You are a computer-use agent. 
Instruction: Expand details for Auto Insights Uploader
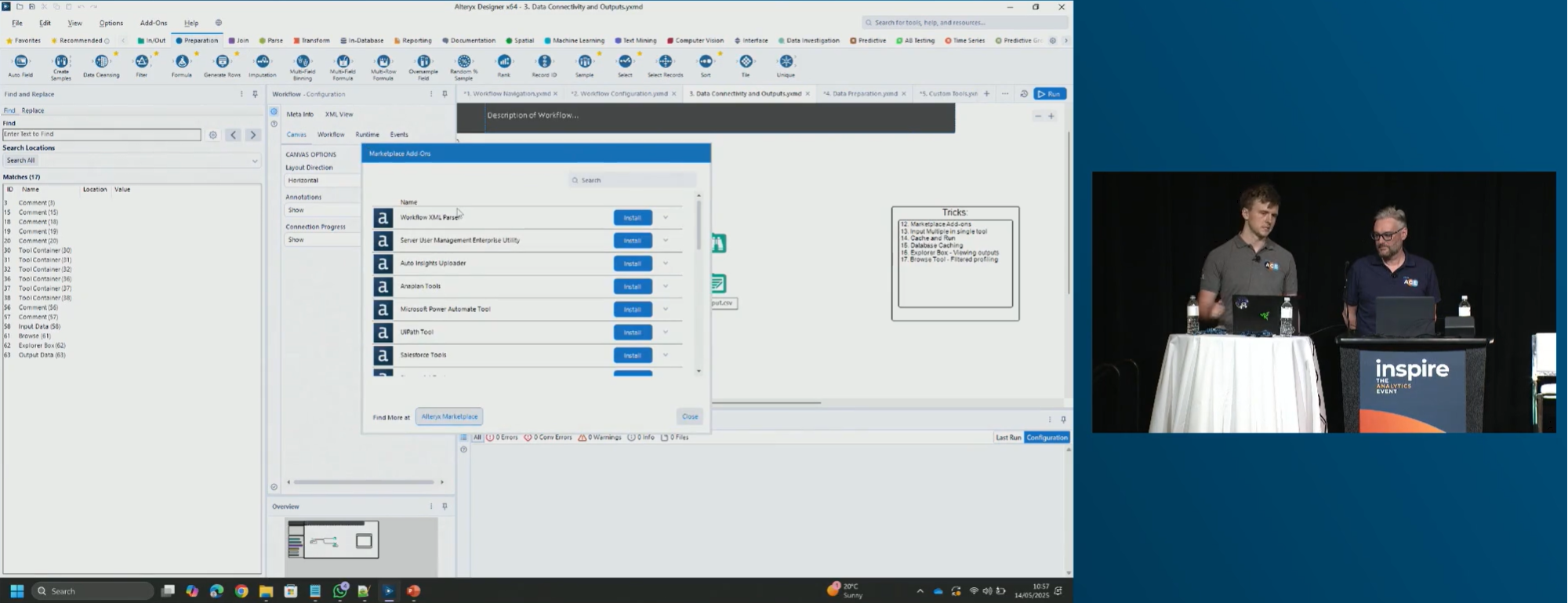[x=666, y=263]
